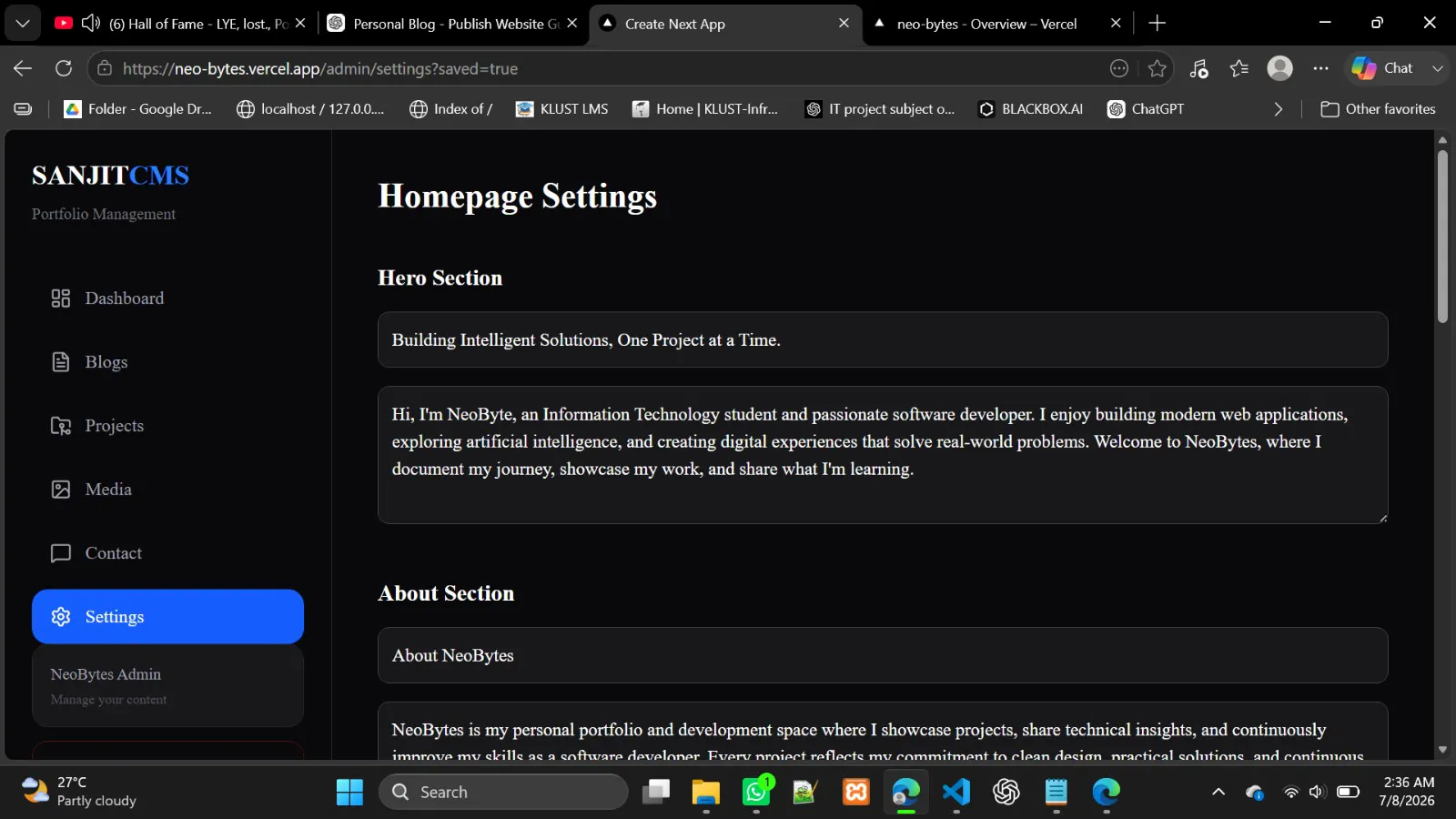Image resolution: width=1456 pixels, height=819 pixels.
Task: Open the Notepad app from taskbar
Action: [1057, 793]
